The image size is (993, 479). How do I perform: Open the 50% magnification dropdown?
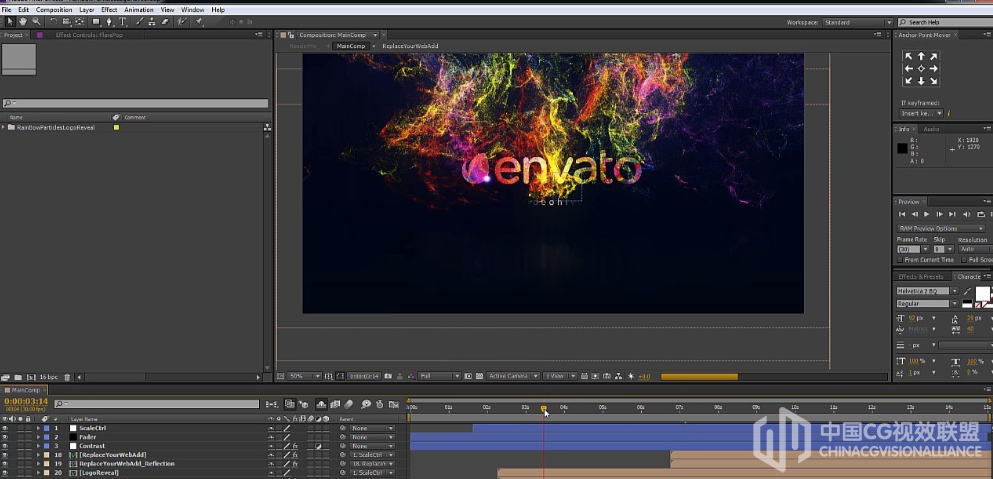click(x=305, y=376)
